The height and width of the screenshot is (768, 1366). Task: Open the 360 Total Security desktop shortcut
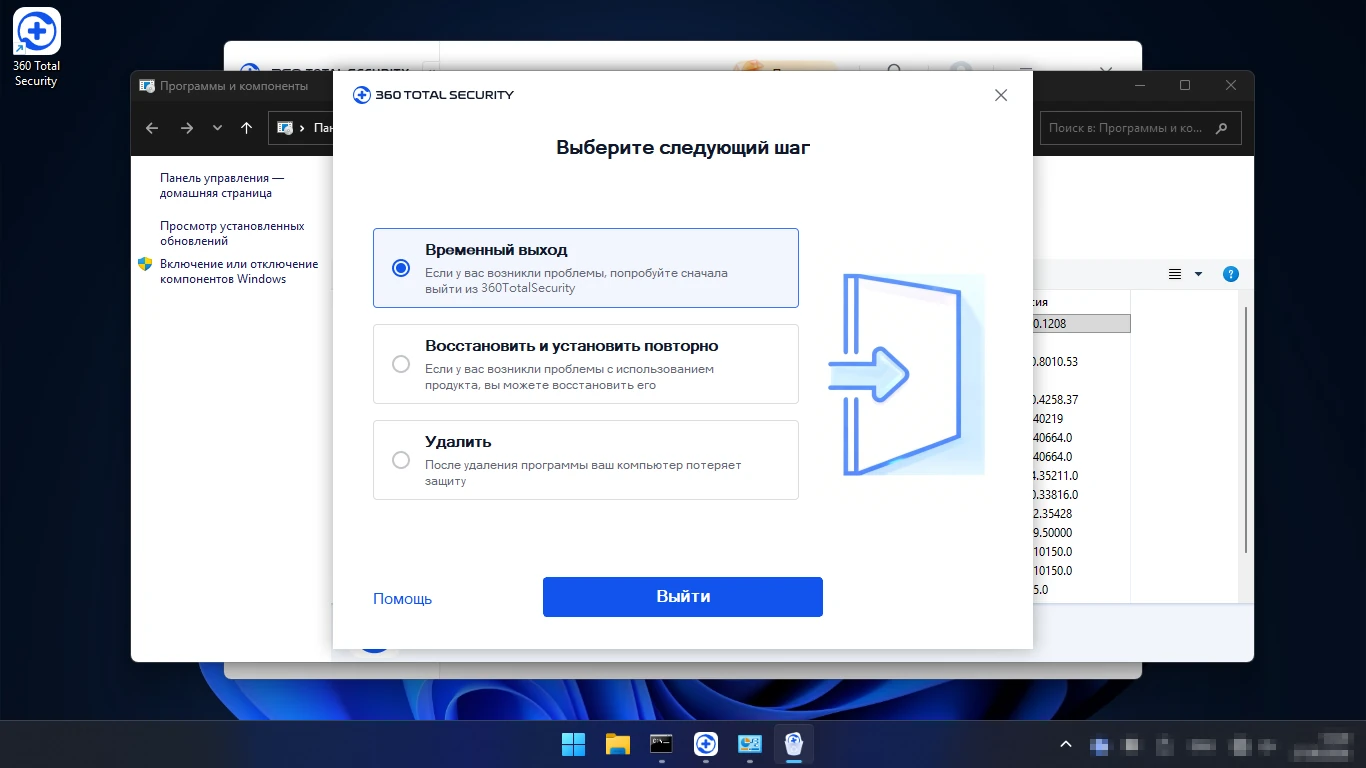click(36, 47)
